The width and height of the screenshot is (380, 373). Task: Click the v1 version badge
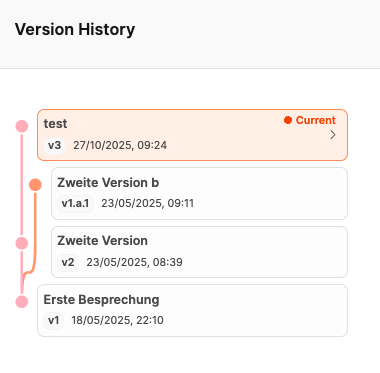(54, 320)
